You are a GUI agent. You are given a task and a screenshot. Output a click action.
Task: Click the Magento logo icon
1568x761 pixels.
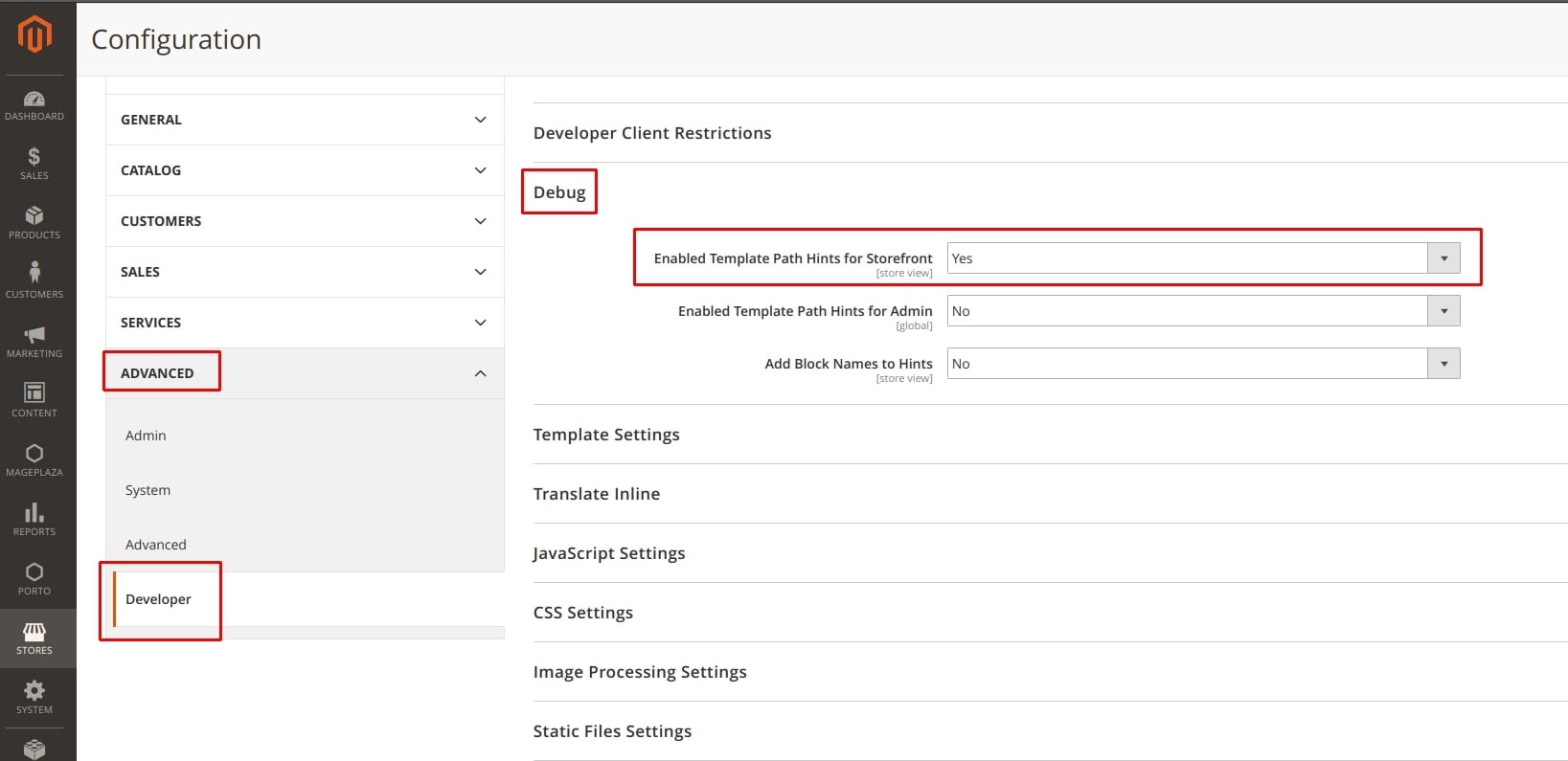34,34
